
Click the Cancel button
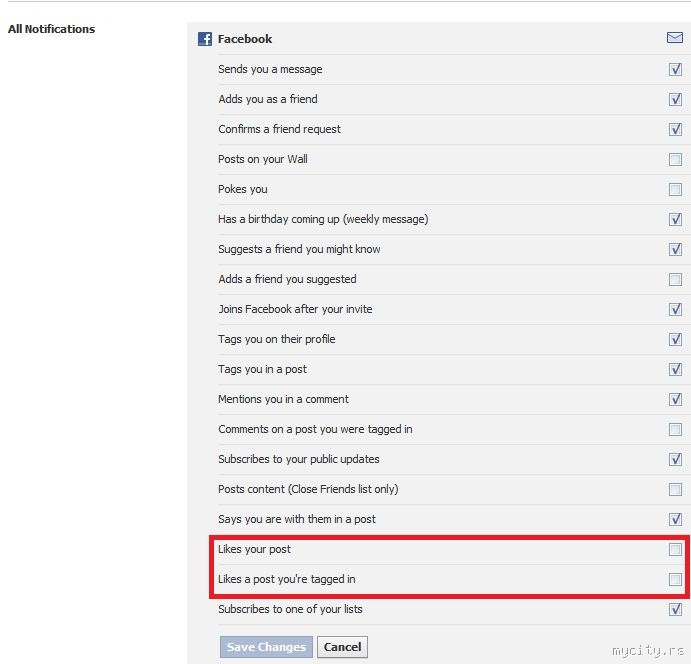pyautogui.click(x=342, y=647)
